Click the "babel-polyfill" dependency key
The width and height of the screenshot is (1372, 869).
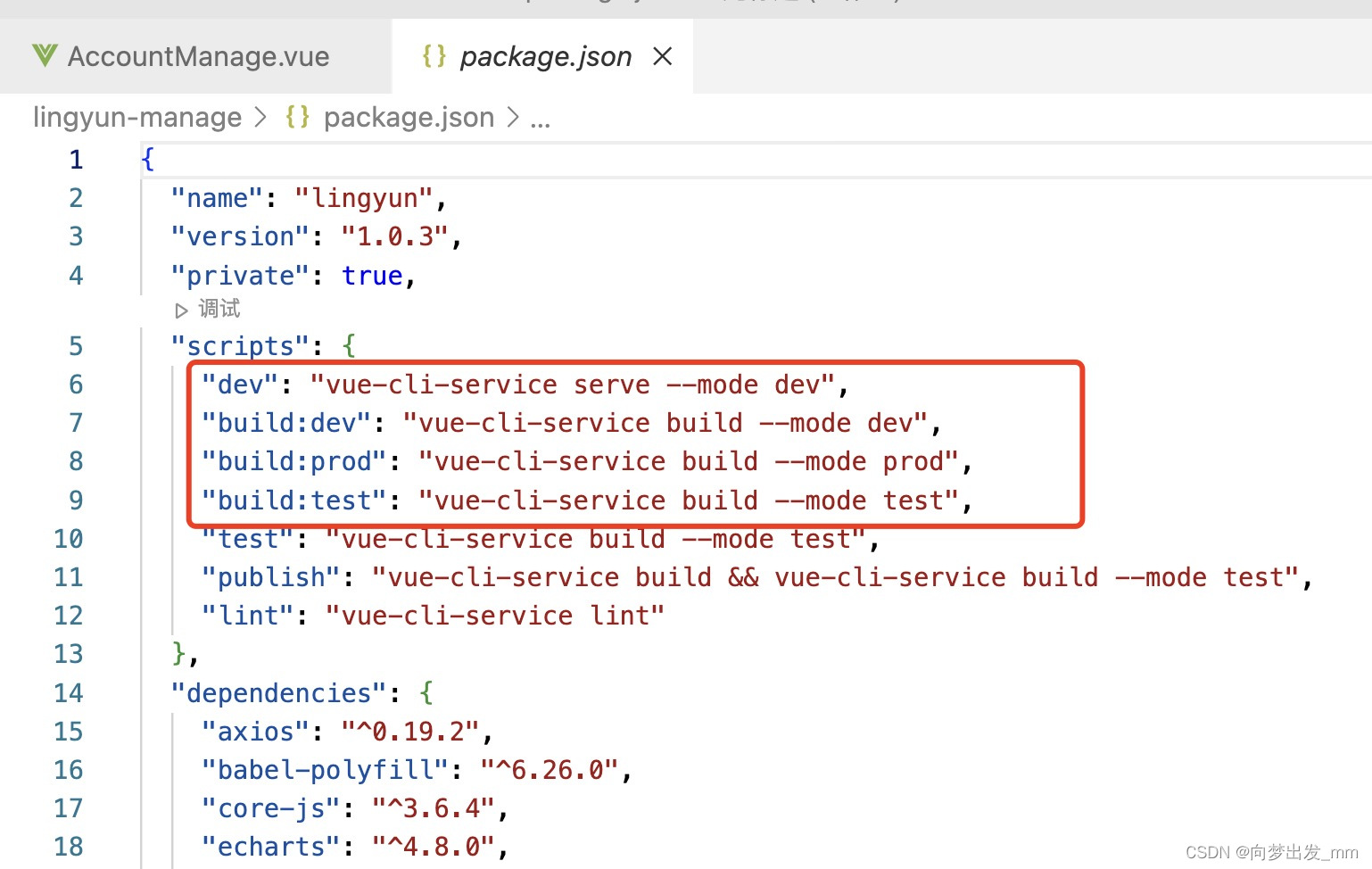pyautogui.click(x=326, y=770)
